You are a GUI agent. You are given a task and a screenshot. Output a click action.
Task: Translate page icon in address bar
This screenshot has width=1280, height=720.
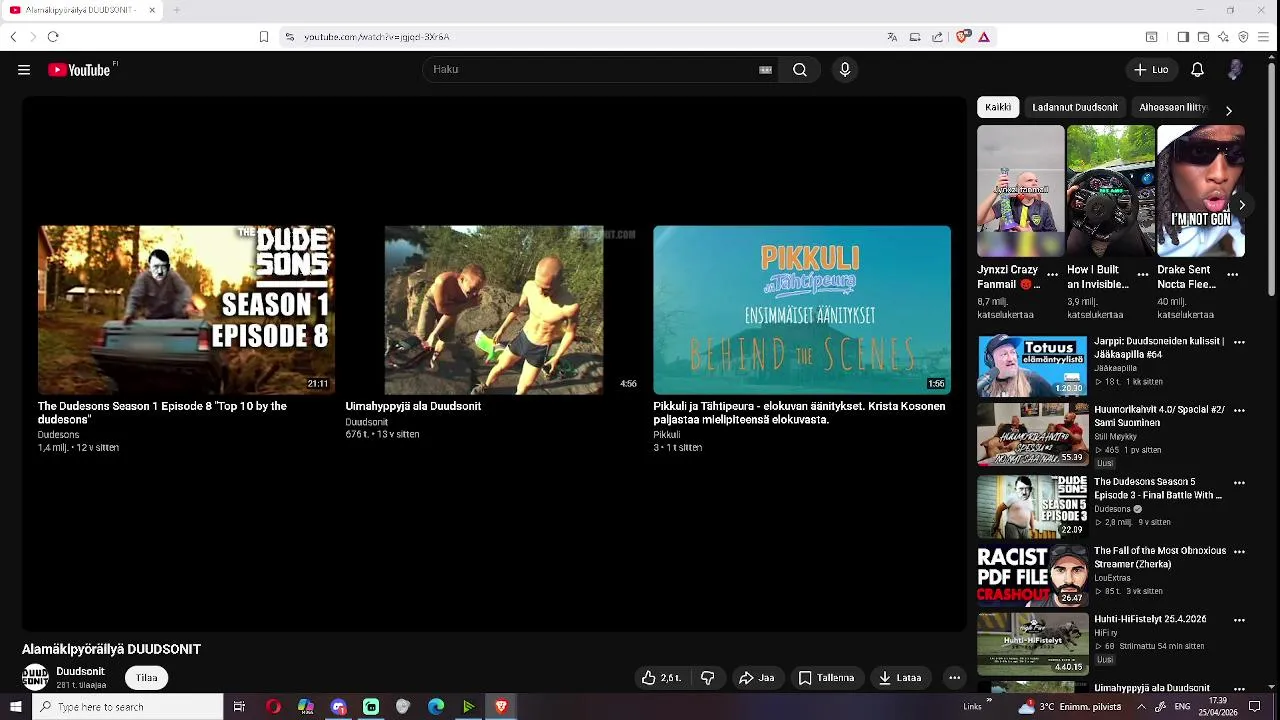tap(892, 37)
